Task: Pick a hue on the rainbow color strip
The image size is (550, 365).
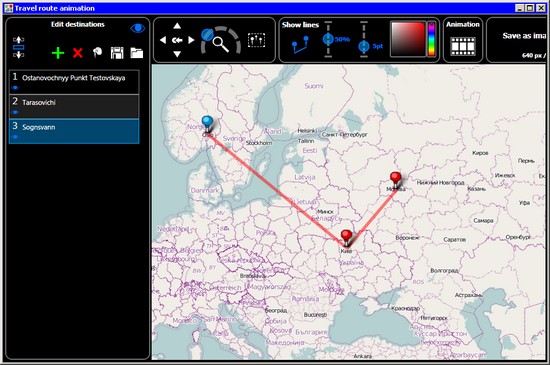Action: tap(431, 39)
